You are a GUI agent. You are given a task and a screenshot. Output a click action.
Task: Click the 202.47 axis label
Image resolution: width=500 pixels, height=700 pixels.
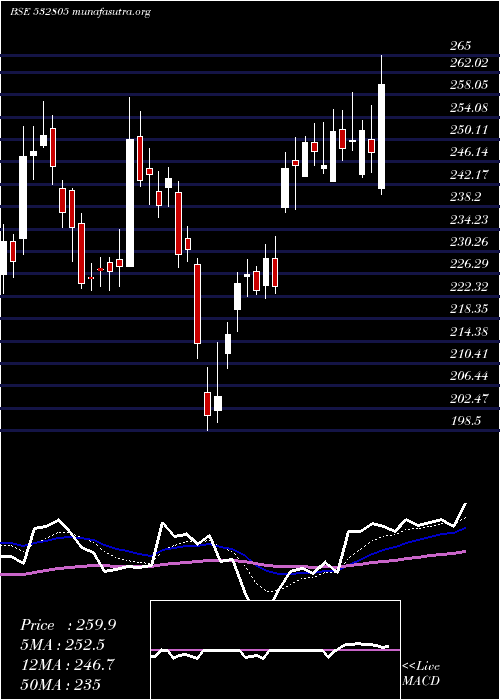tap(469, 399)
